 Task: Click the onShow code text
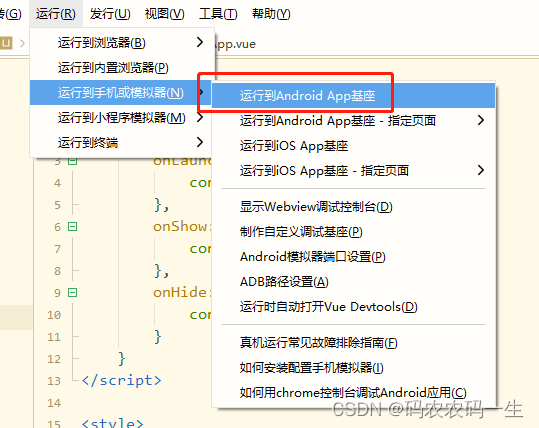(180, 227)
